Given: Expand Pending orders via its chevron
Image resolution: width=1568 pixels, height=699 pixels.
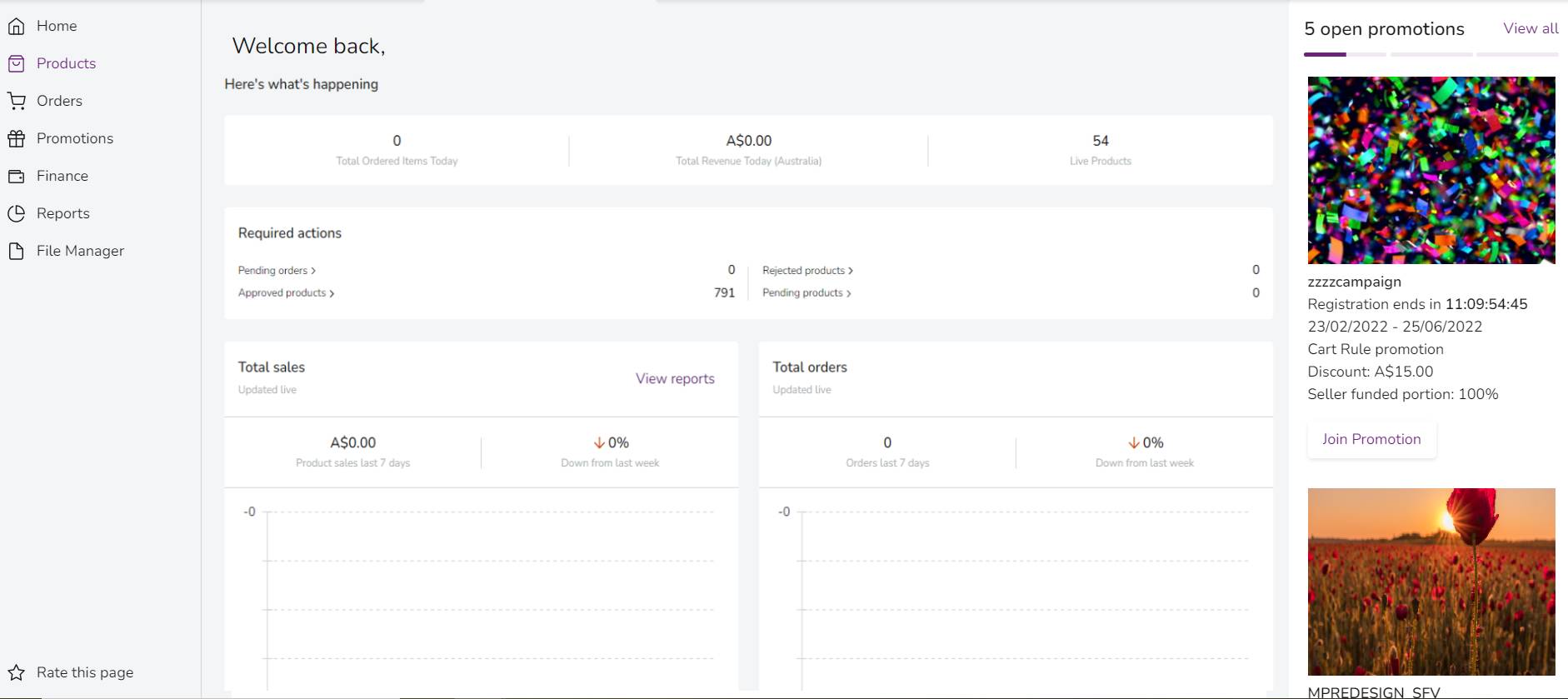Looking at the screenshot, I should click(313, 271).
